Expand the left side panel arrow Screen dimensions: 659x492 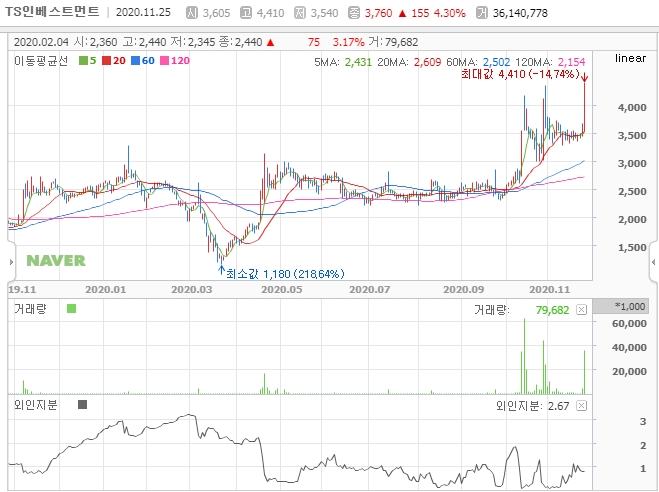(x=11, y=262)
